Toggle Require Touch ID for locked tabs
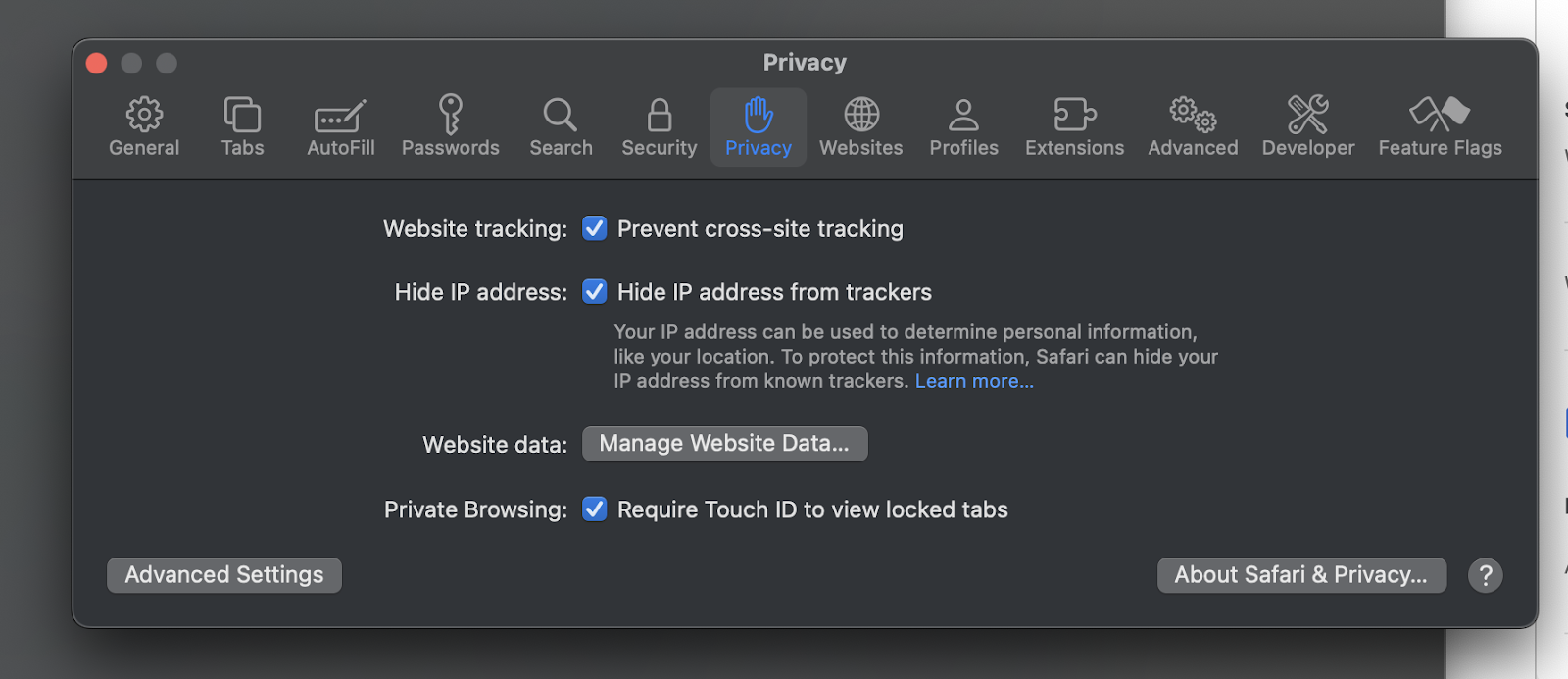The height and width of the screenshot is (679, 1568). coord(595,509)
